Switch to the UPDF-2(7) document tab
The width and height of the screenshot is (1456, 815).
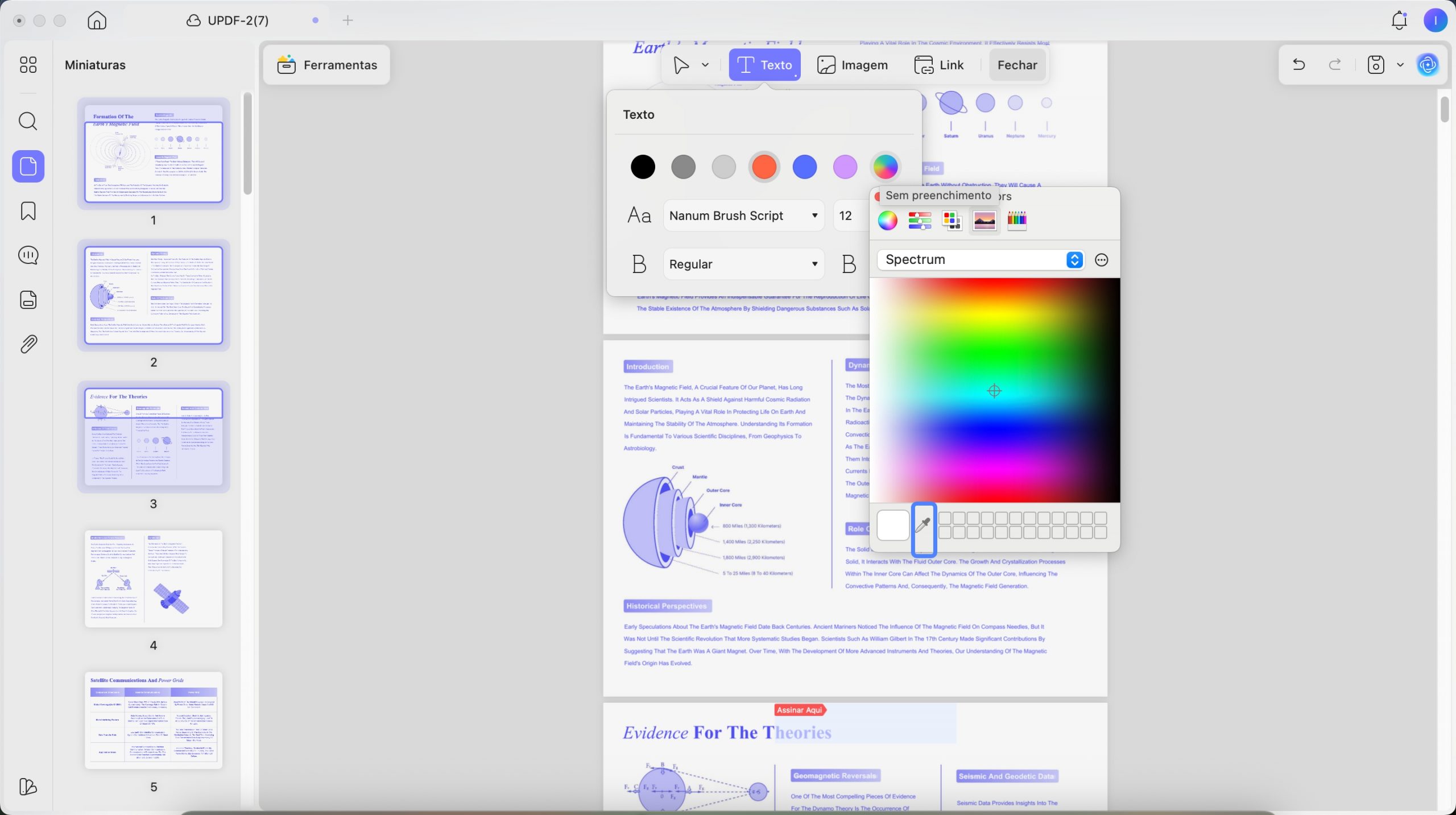click(x=227, y=20)
